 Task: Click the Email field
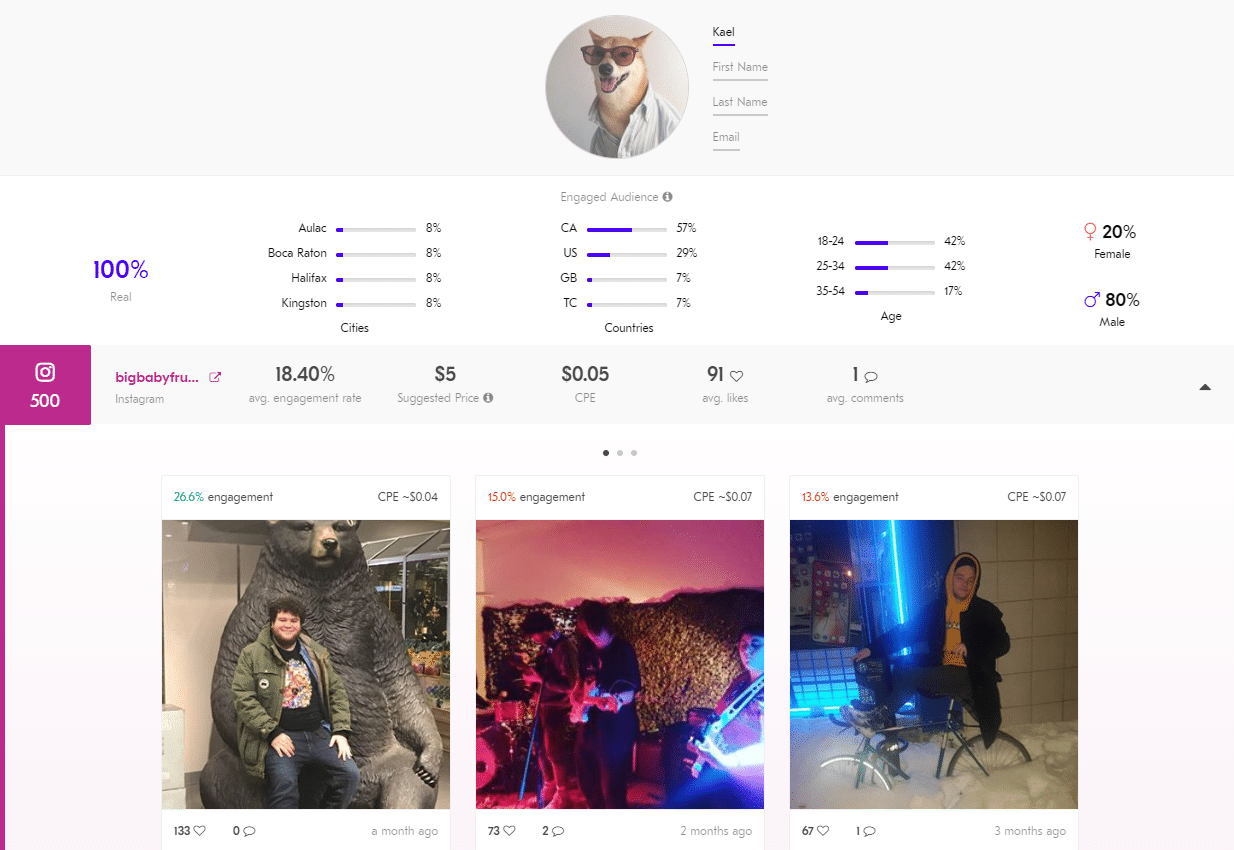pos(726,138)
